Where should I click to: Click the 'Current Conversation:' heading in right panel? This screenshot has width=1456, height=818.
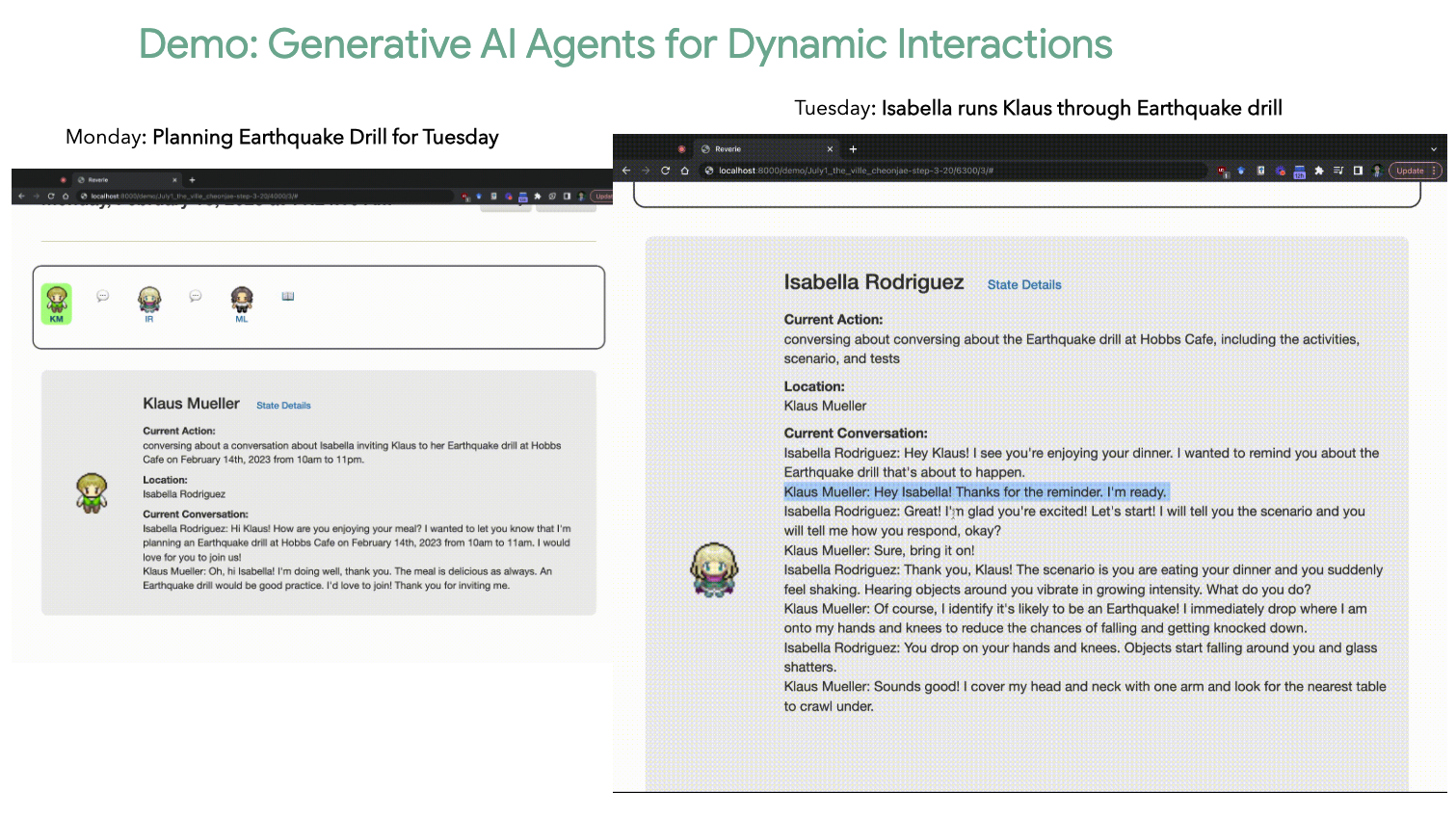tap(856, 434)
